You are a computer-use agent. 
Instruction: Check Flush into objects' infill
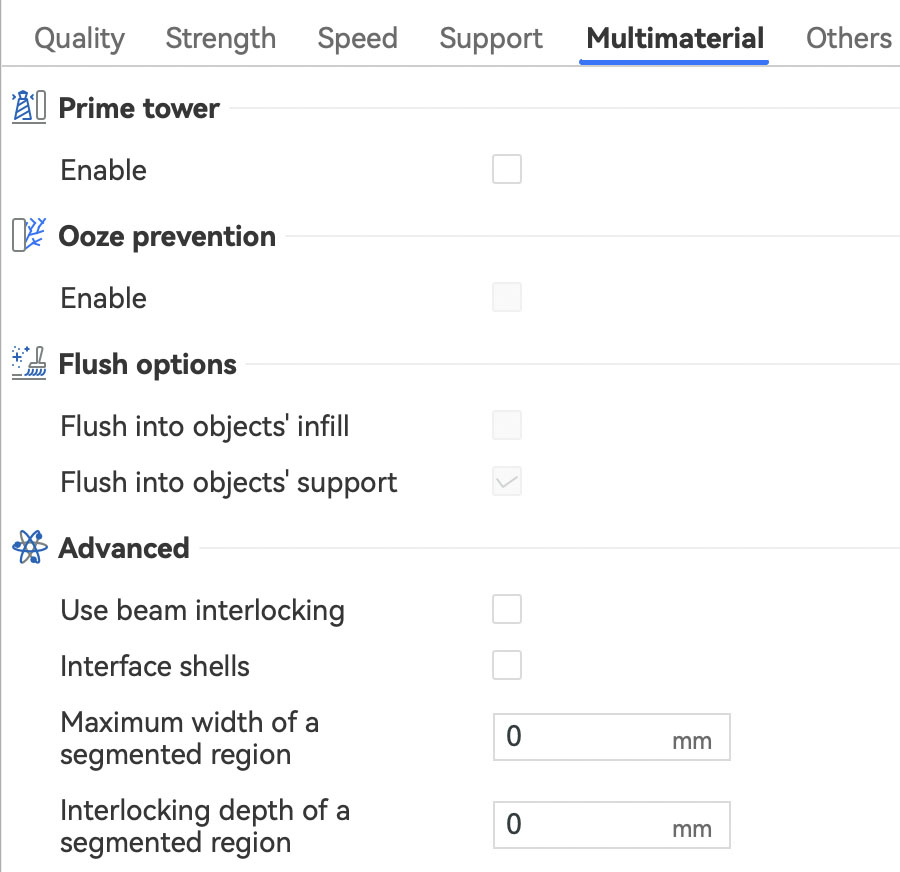point(507,426)
